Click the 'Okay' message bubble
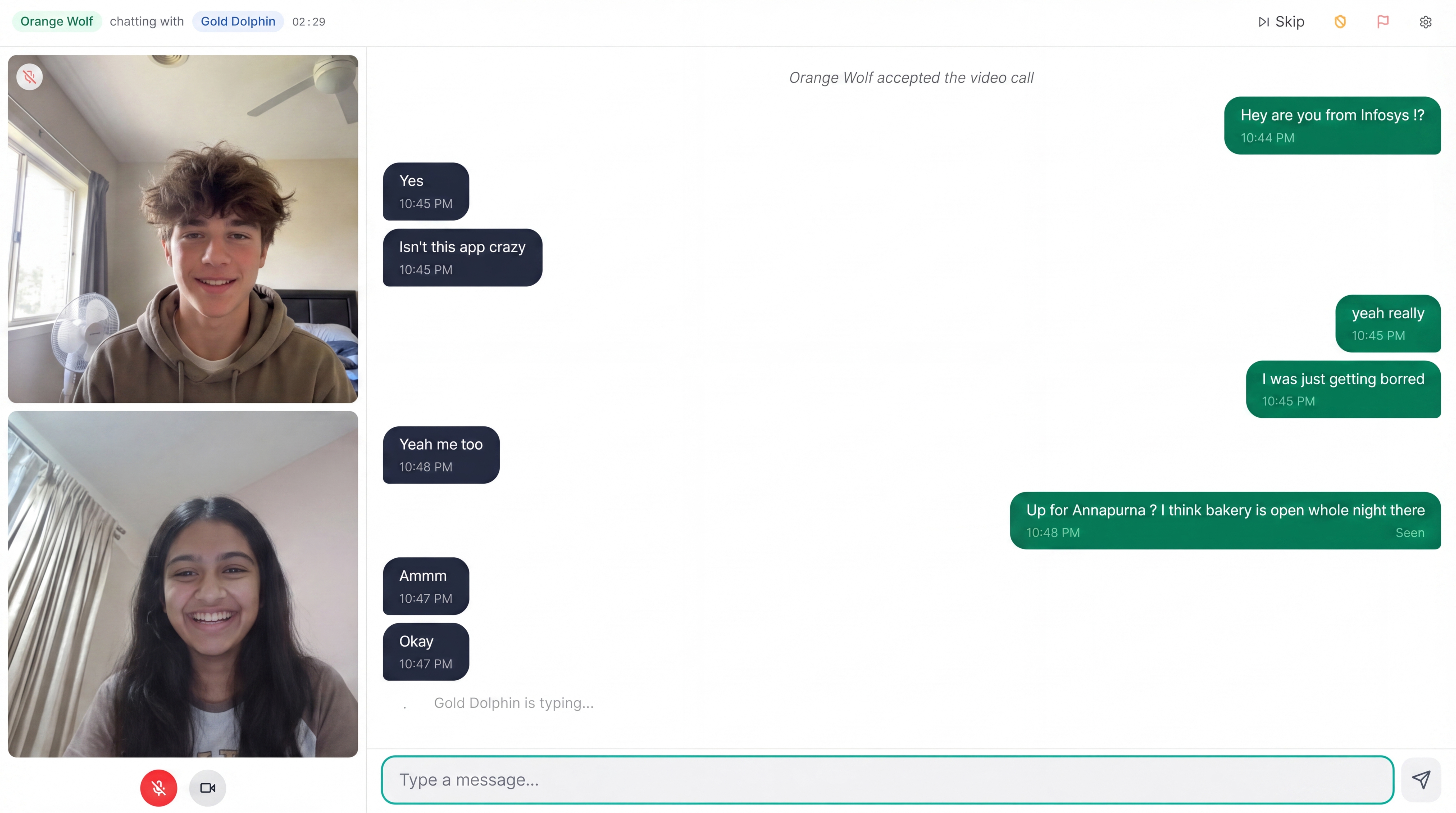1456x813 pixels. 426,651
